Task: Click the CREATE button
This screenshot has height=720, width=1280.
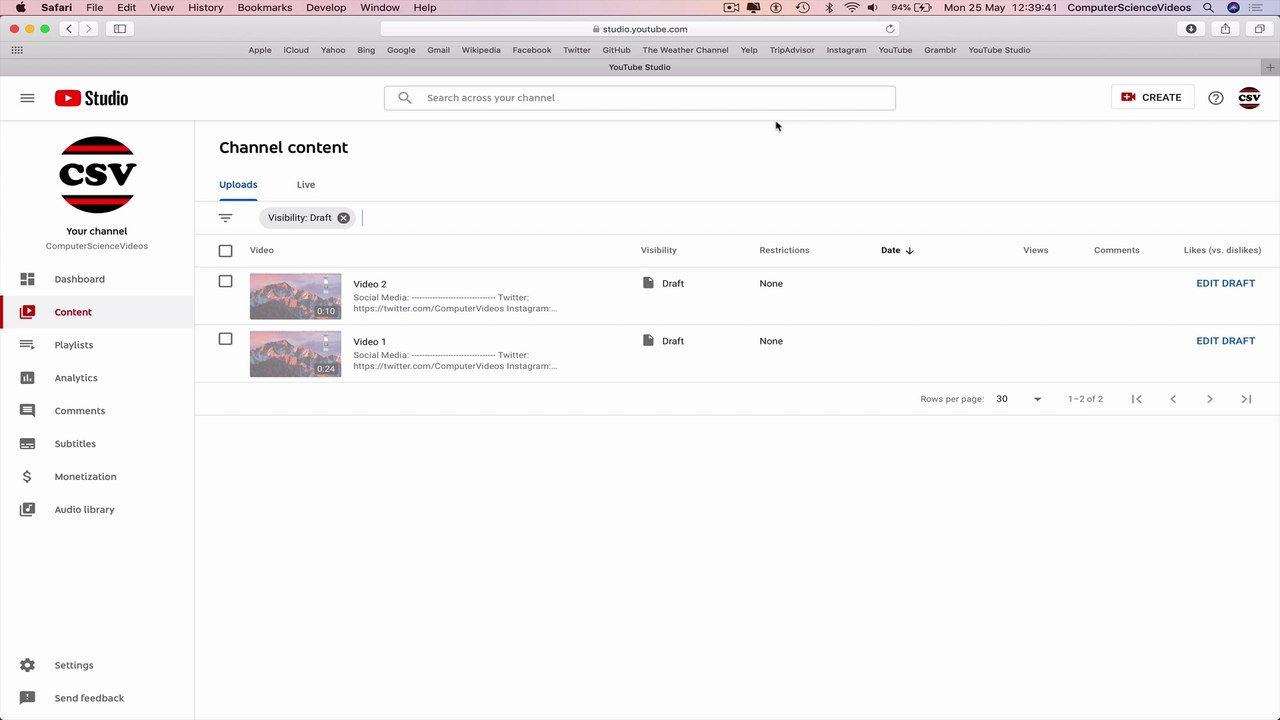Action: tap(1152, 97)
